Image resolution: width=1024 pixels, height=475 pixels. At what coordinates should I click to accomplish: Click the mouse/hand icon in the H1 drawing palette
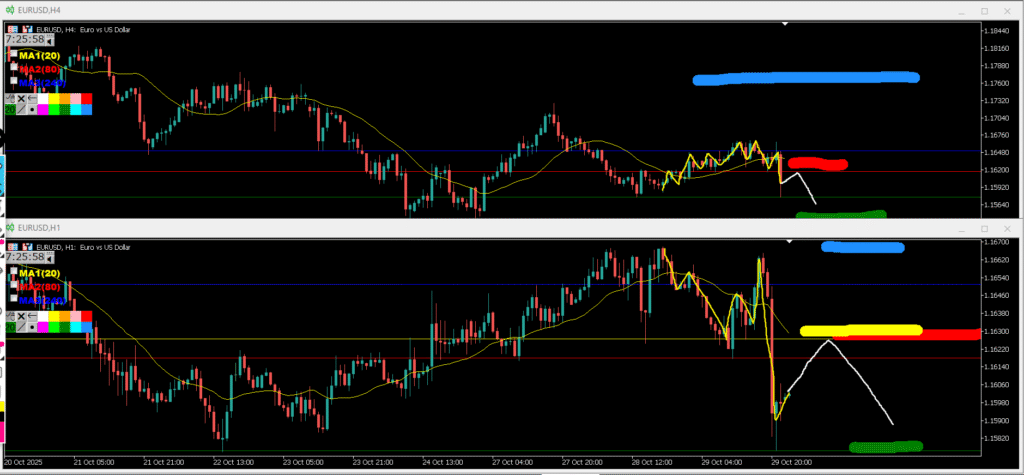[10, 315]
